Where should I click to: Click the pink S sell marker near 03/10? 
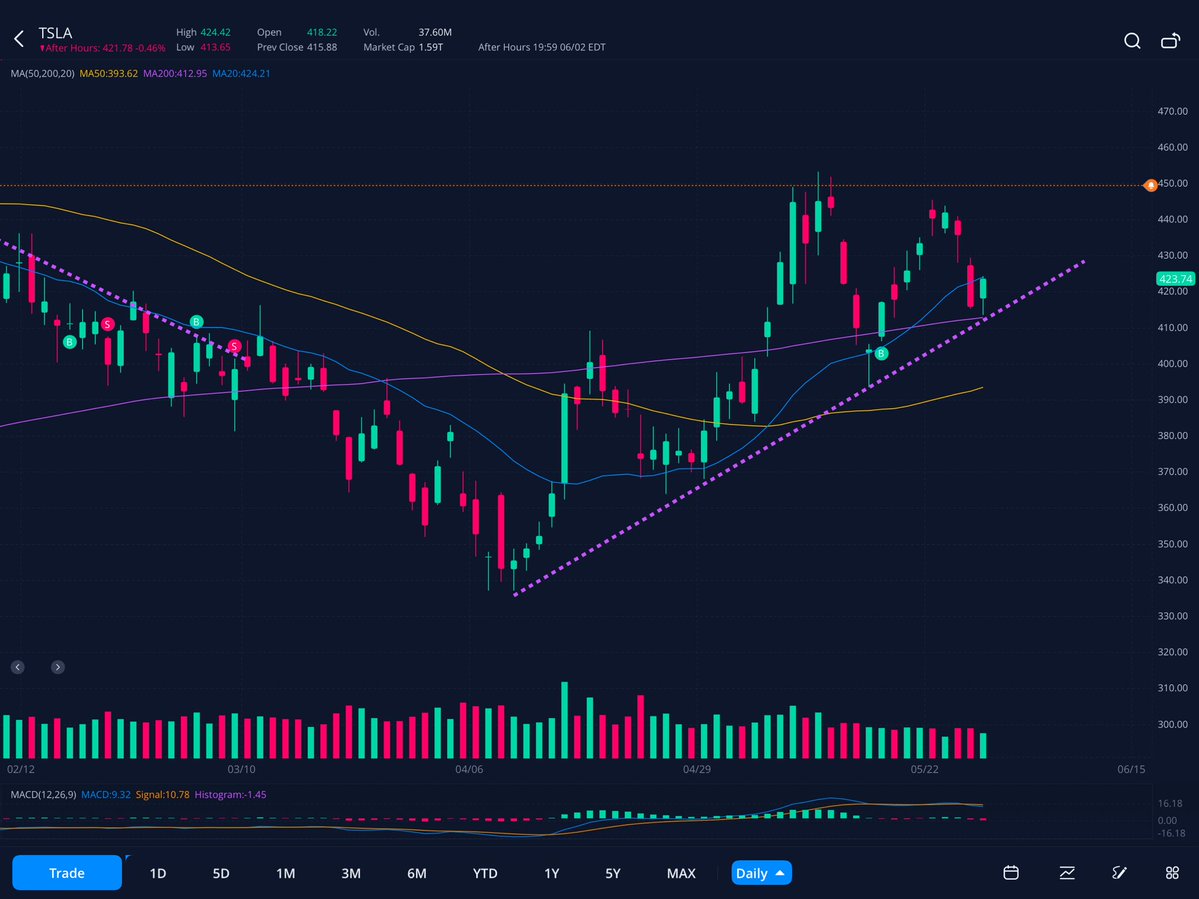(x=234, y=346)
